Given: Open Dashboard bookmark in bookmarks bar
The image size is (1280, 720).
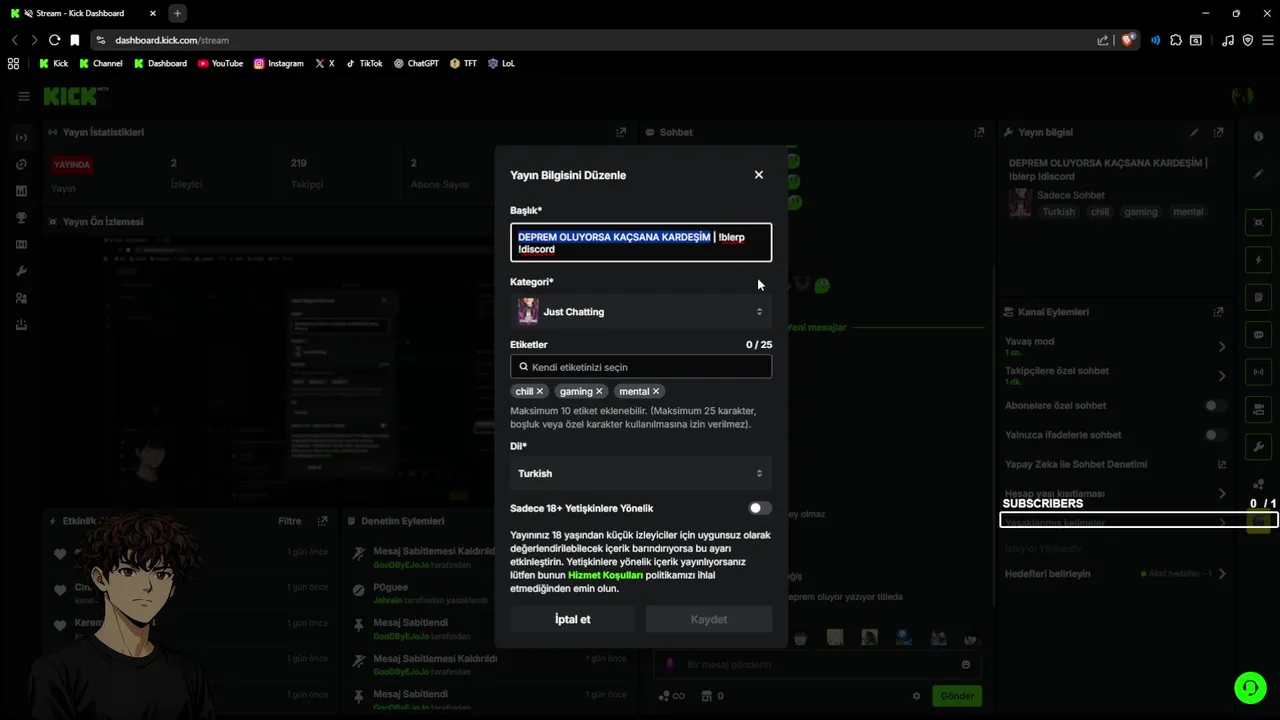Looking at the screenshot, I should 160,63.
